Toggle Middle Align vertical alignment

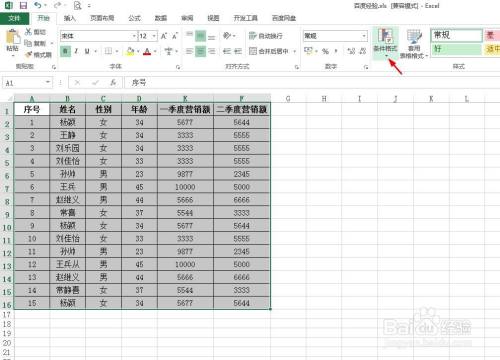pyautogui.click(x=200, y=36)
